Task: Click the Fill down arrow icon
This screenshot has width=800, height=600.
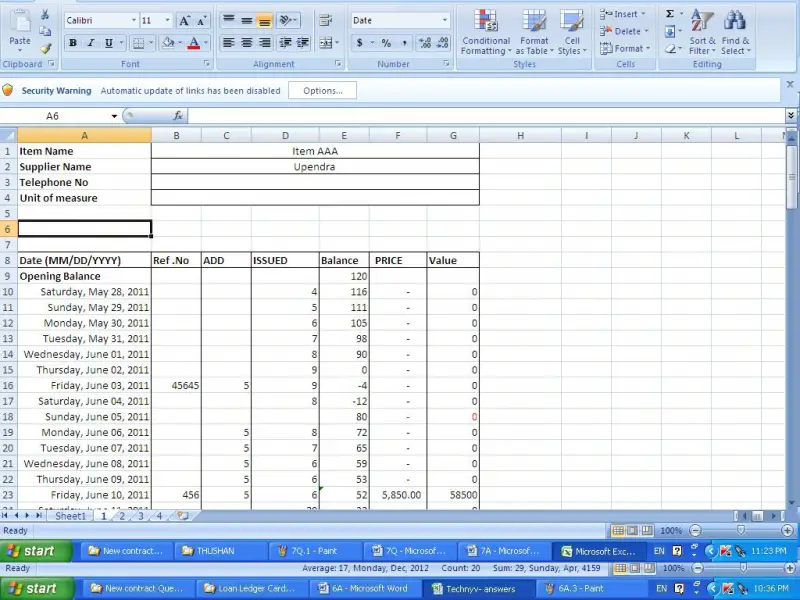Action: (x=670, y=32)
